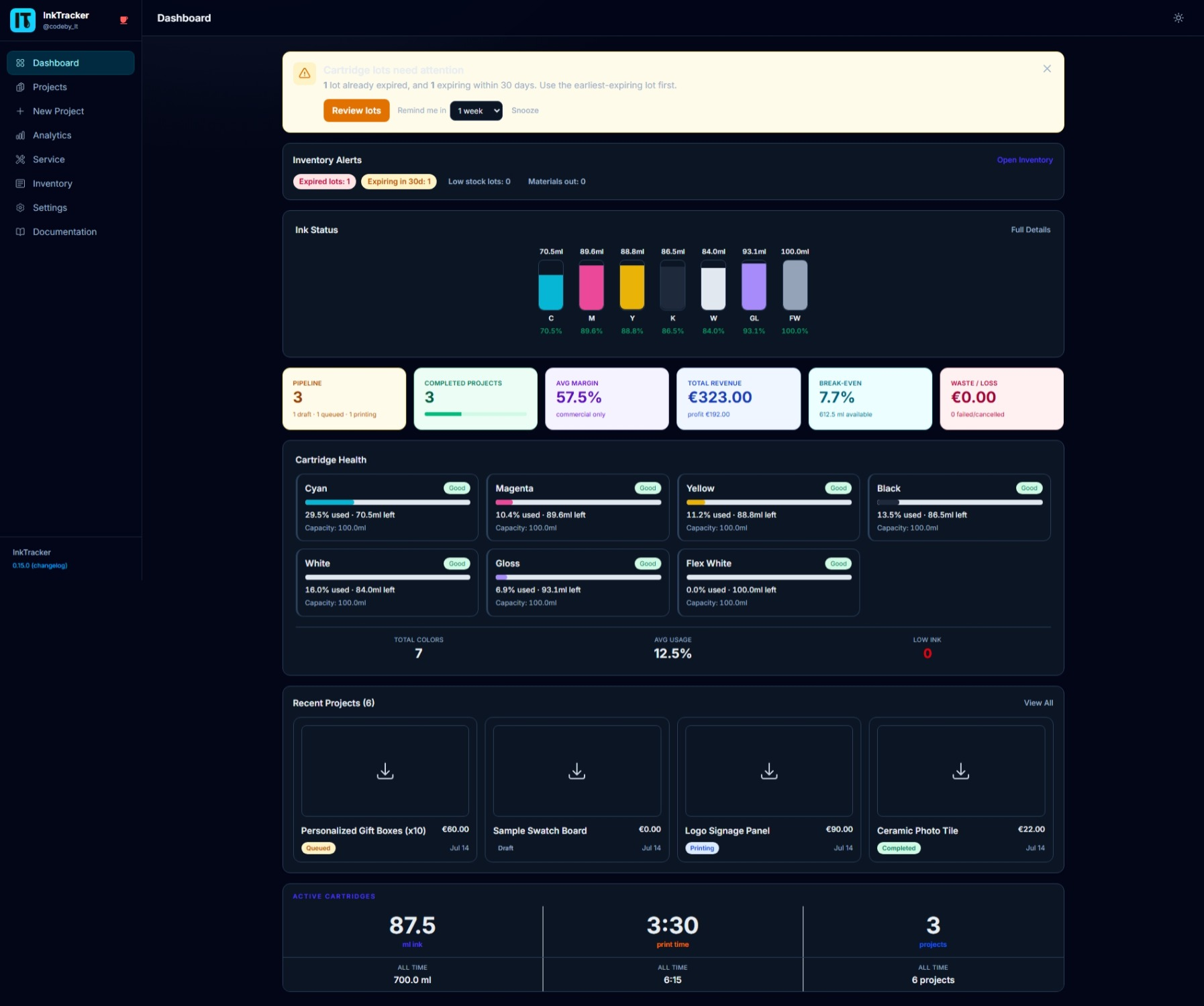Click the Waste / Loss stat card
1204x1006 pixels.
pyautogui.click(x=1001, y=399)
